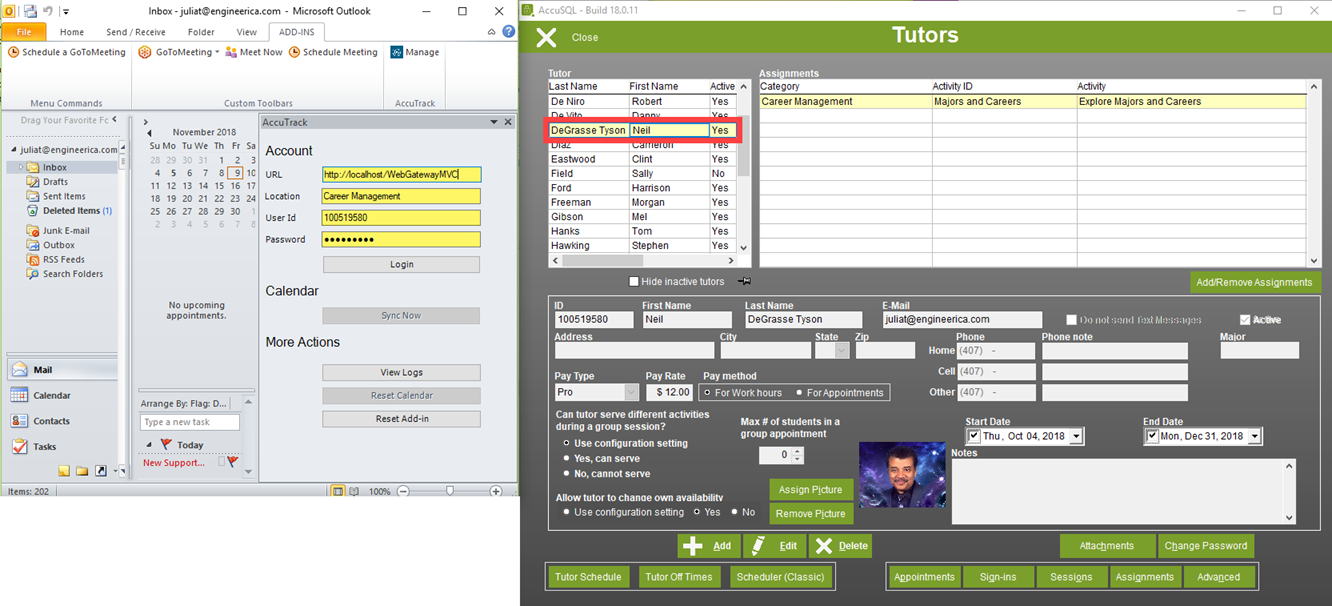1332x606 pixels.
Task: Click the Shortcuts icon in Outlook navigation
Action: pos(101,471)
